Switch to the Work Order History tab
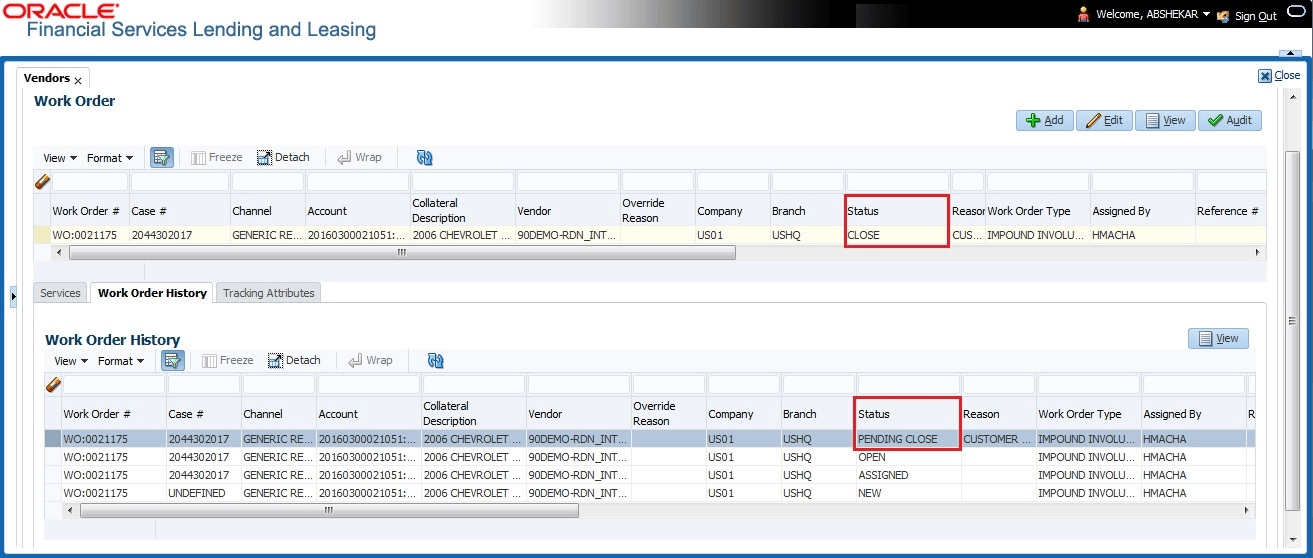The image size is (1313, 558). 152,293
